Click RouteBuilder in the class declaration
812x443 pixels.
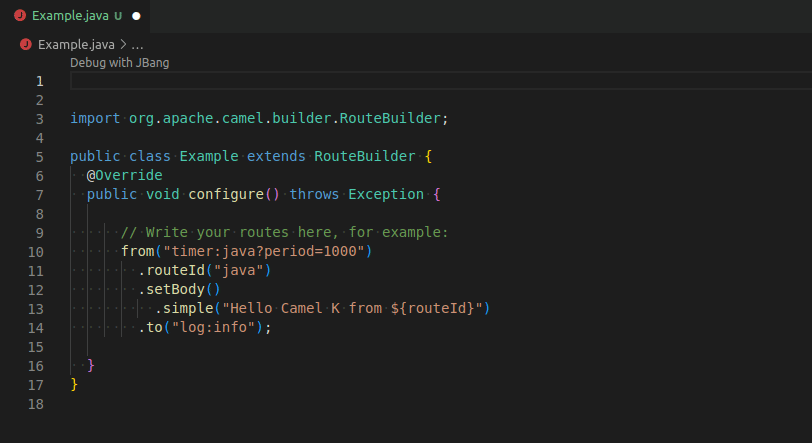point(364,157)
